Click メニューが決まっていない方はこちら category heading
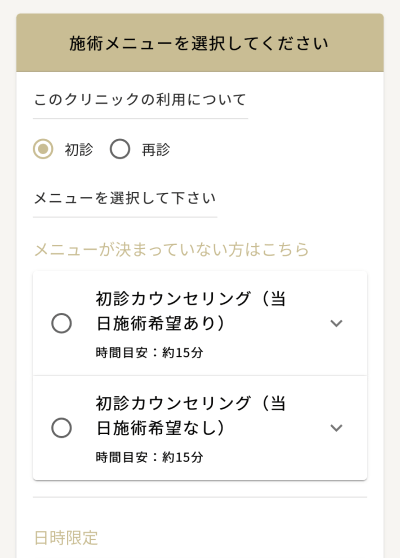The height and width of the screenshot is (558, 400). [172, 249]
